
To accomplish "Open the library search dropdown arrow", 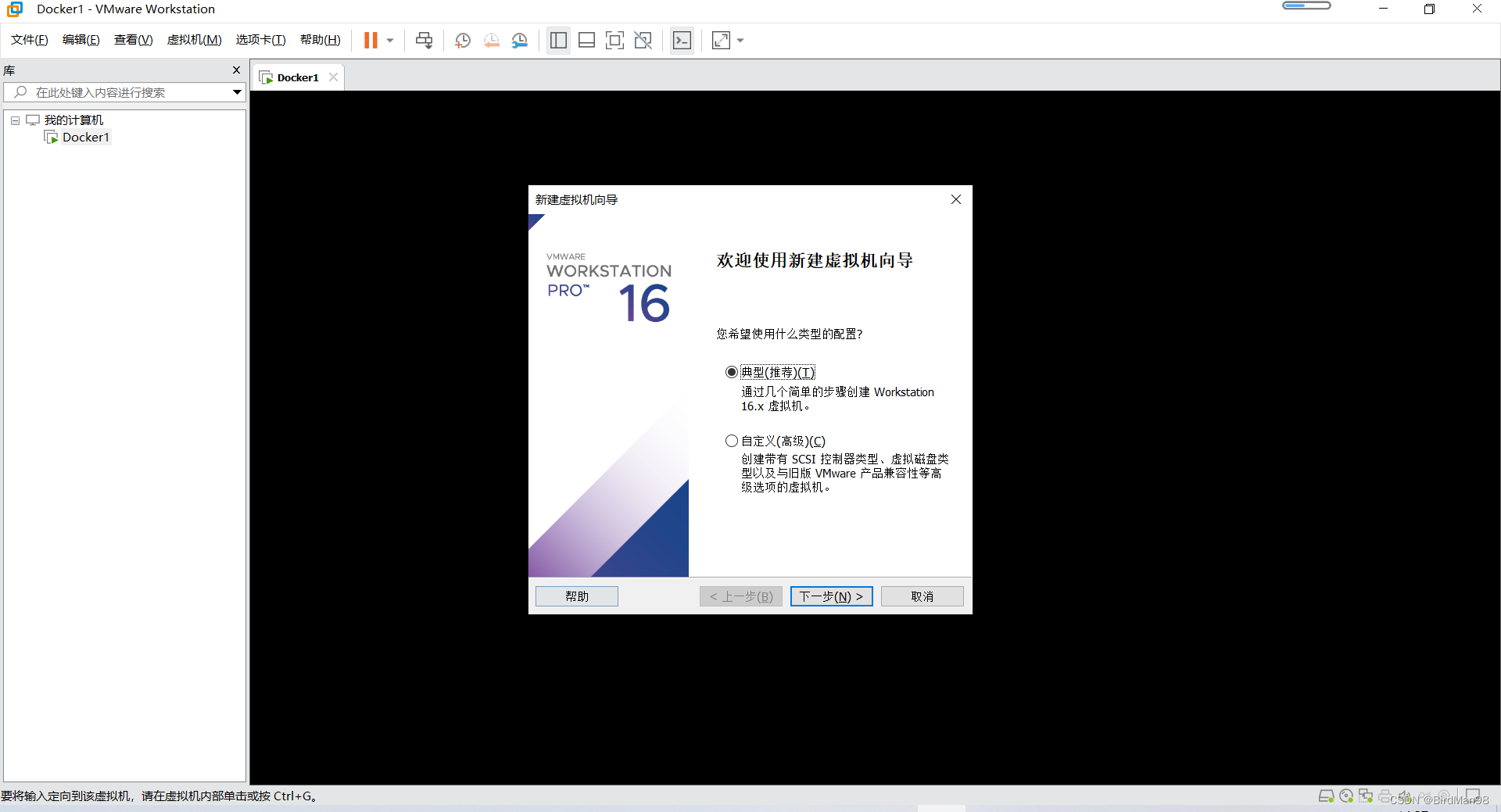I will 237,92.
